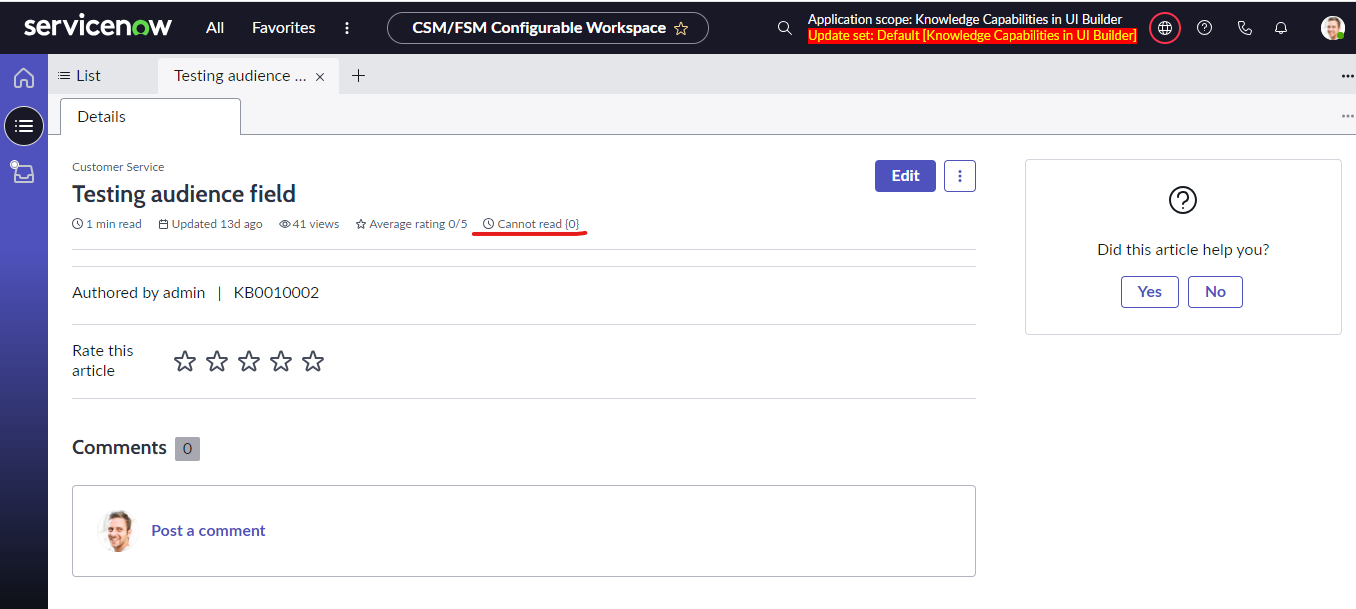Open the All menu
1356x609 pixels.
(215, 28)
